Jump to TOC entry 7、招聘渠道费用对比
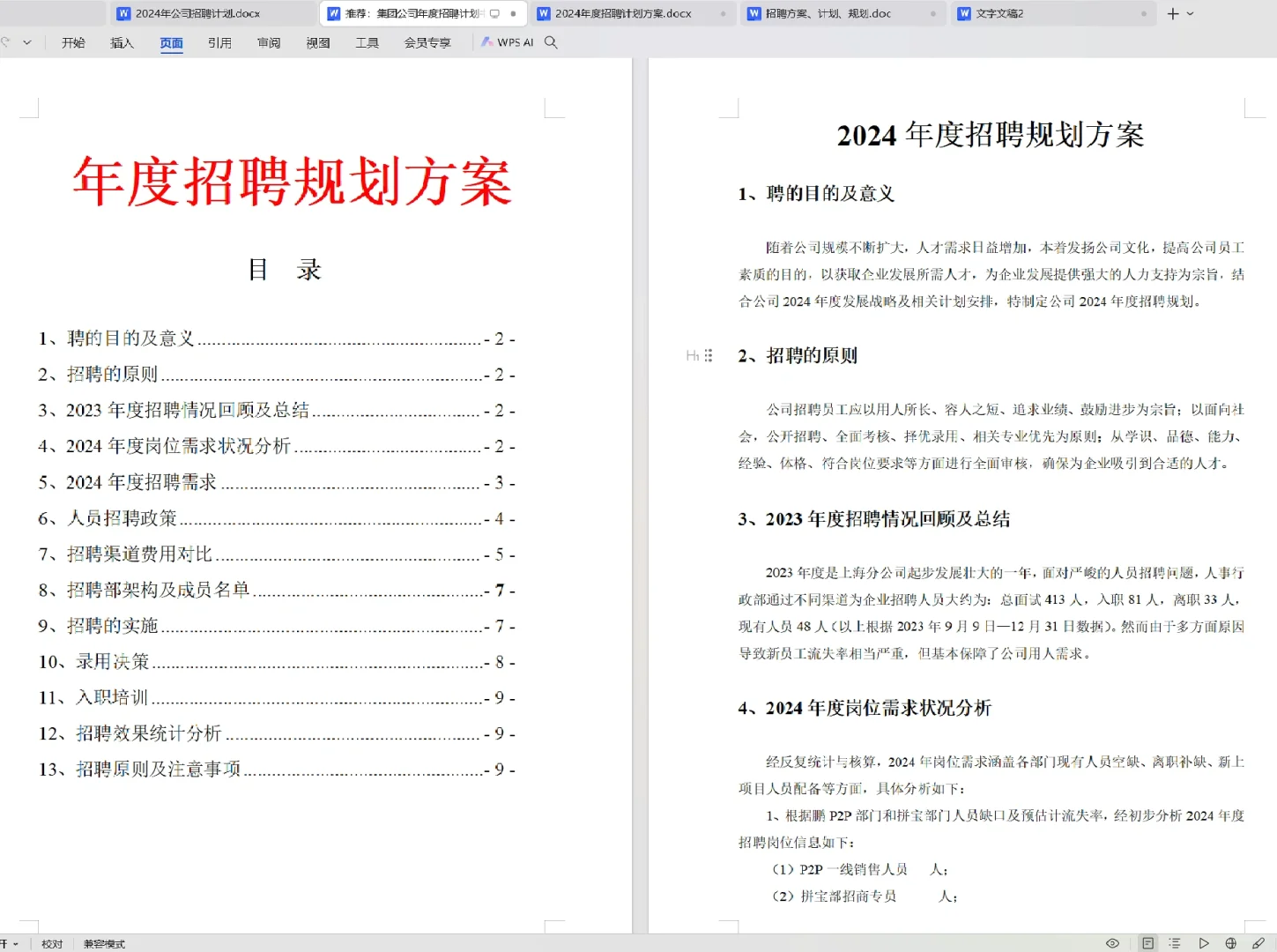1277x952 pixels. [x=277, y=554]
